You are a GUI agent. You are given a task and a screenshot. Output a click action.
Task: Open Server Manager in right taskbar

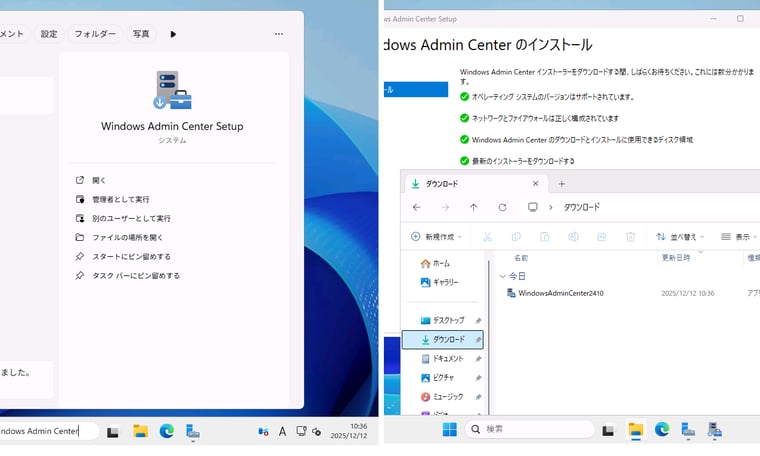pos(688,430)
